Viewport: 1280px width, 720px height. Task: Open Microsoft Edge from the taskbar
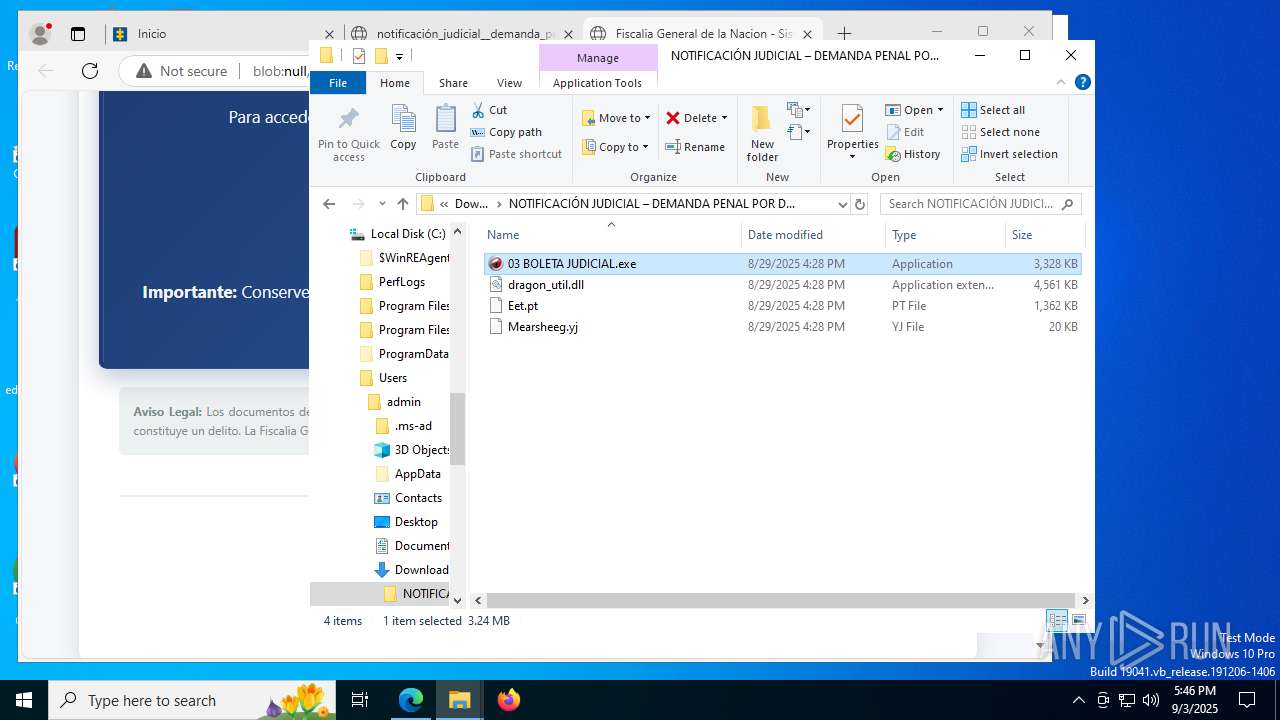[411, 700]
